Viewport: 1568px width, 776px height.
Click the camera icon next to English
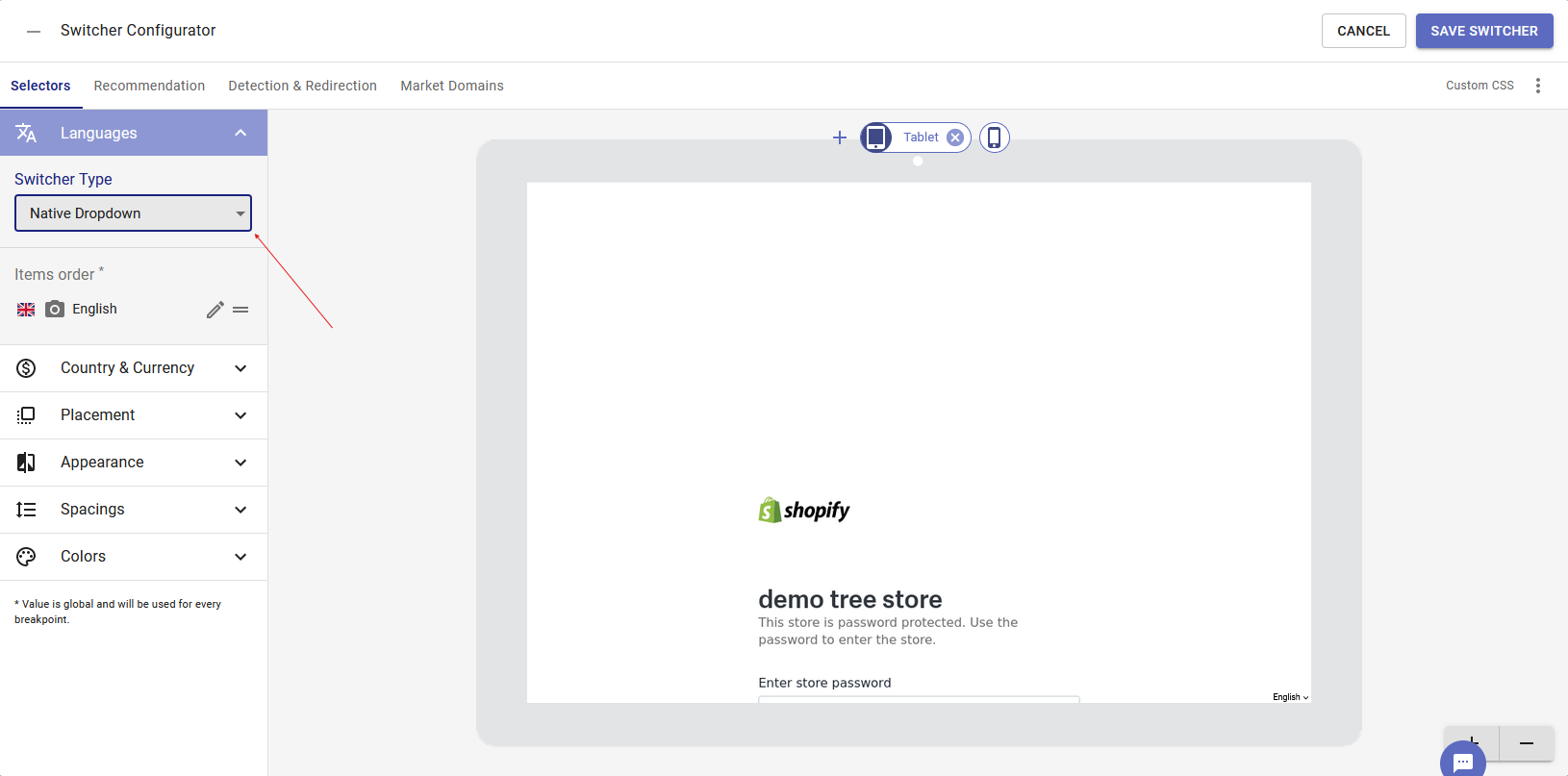tap(55, 309)
